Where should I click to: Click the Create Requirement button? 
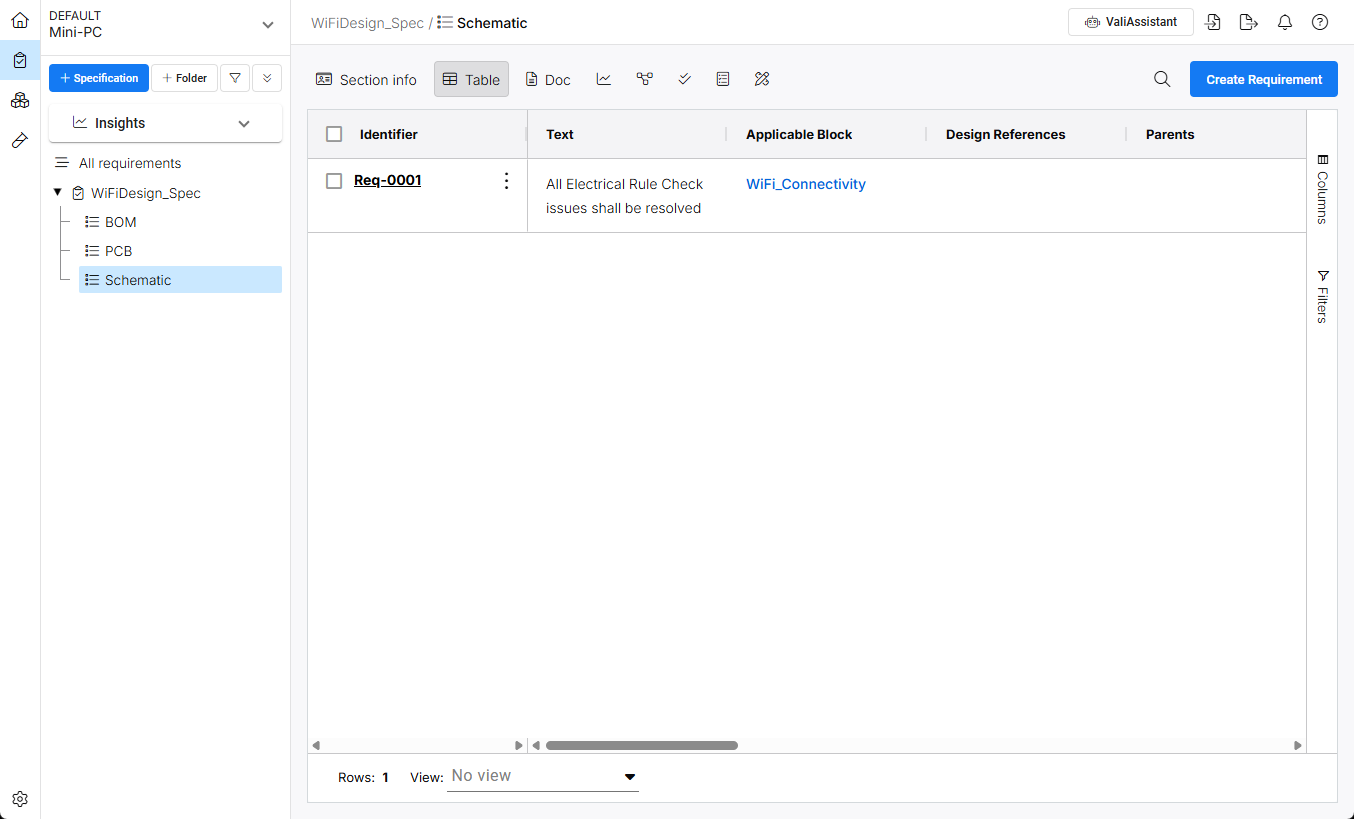point(1264,79)
